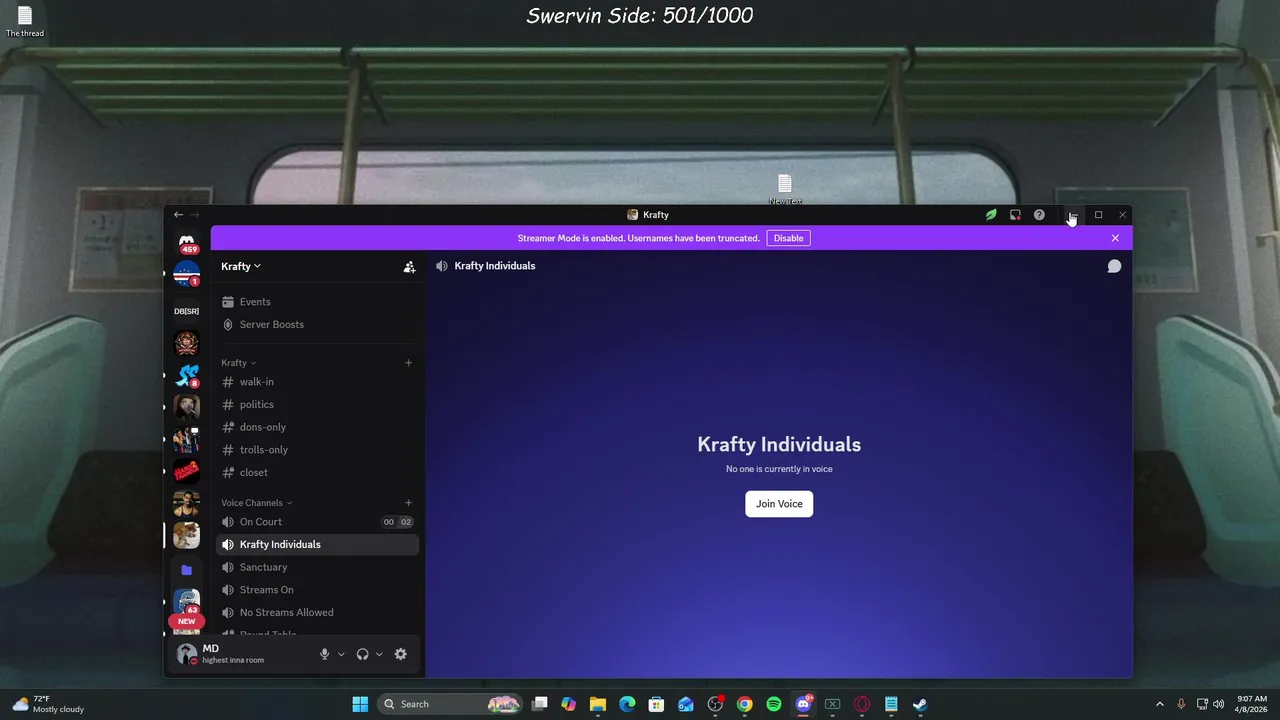Dismiss the Streamer Mode banner
Screen dimensions: 1280x720
1115,238
